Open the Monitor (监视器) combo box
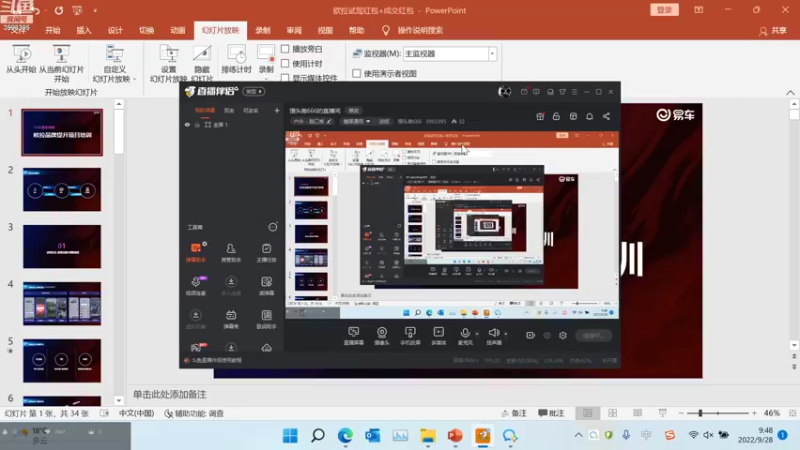This screenshot has height=450, width=800. coord(449,54)
